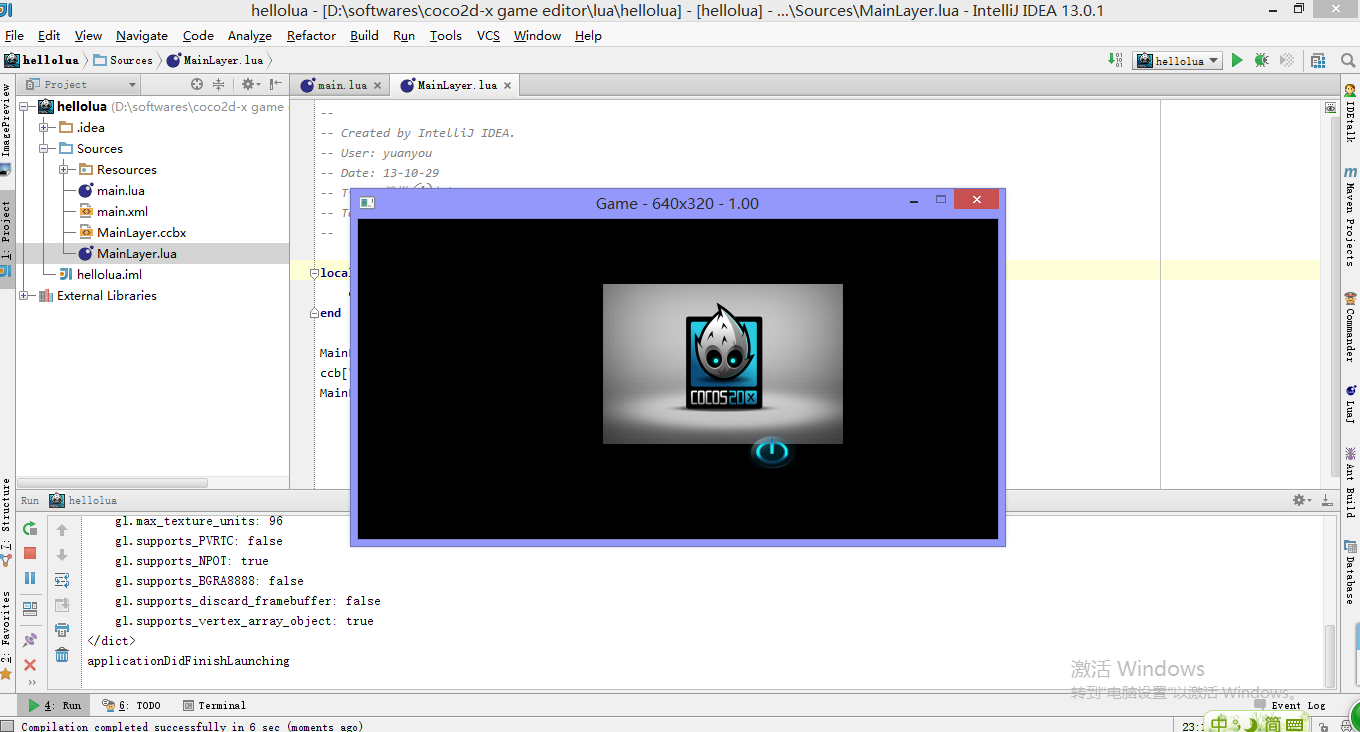Image resolution: width=1360 pixels, height=732 pixels.
Task: Click the down arrow in console toolbar
Action: pos(62,555)
